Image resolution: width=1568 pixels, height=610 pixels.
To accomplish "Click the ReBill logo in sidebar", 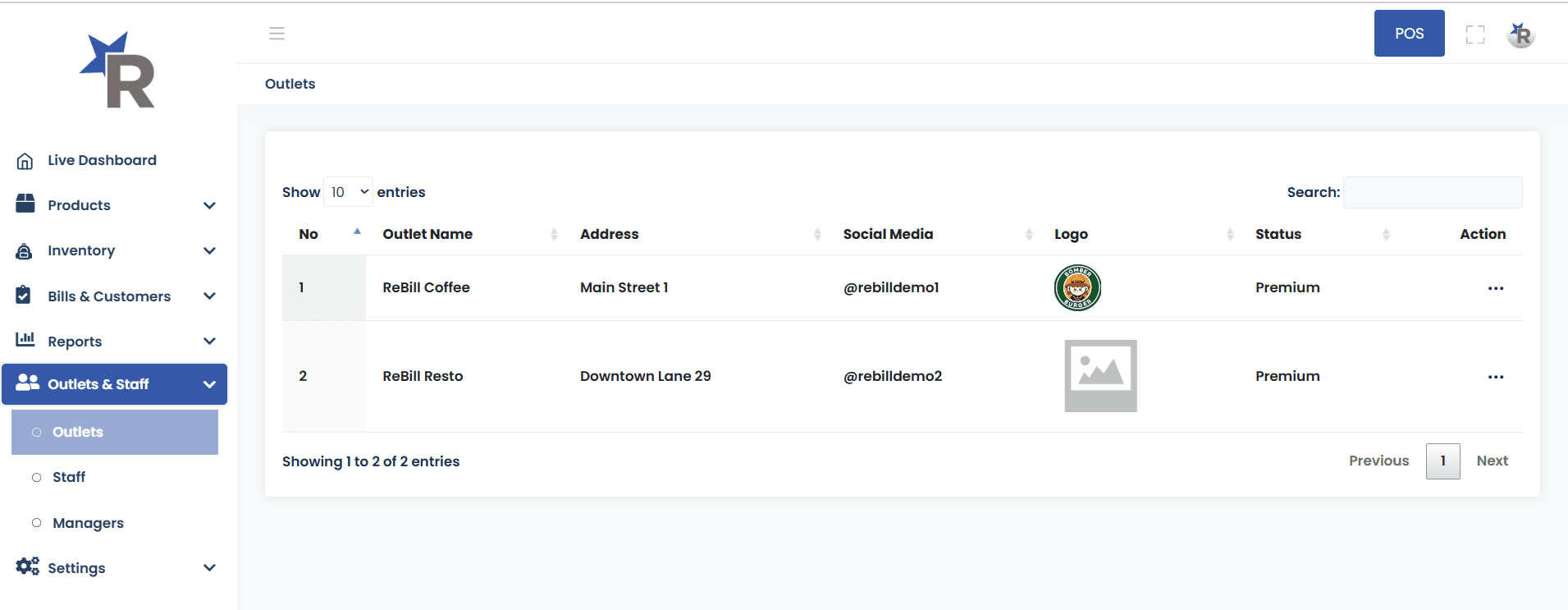I will 118,71.
